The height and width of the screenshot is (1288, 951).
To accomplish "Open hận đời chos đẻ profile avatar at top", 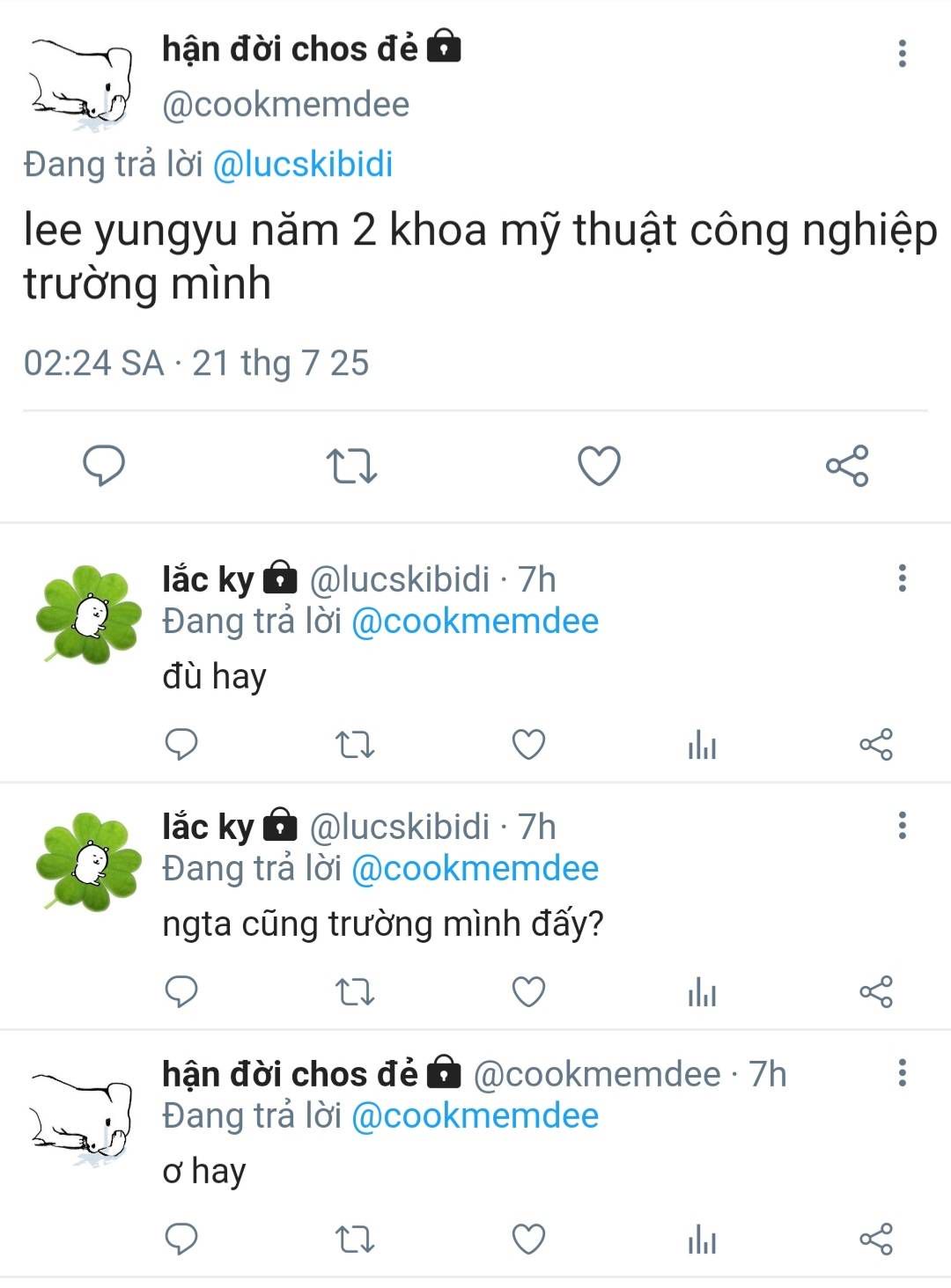I will pos(81,85).
